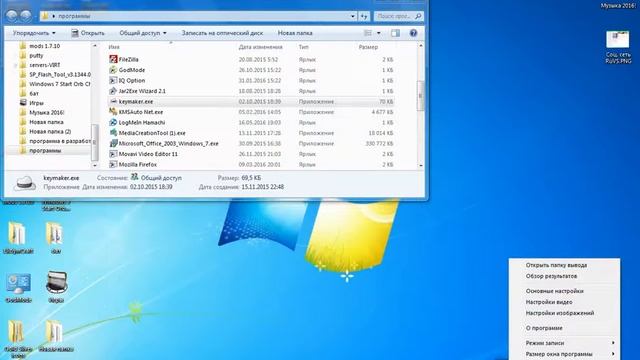Open Настройки видео from menu
This screenshot has width=640, height=360.
point(549,302)
